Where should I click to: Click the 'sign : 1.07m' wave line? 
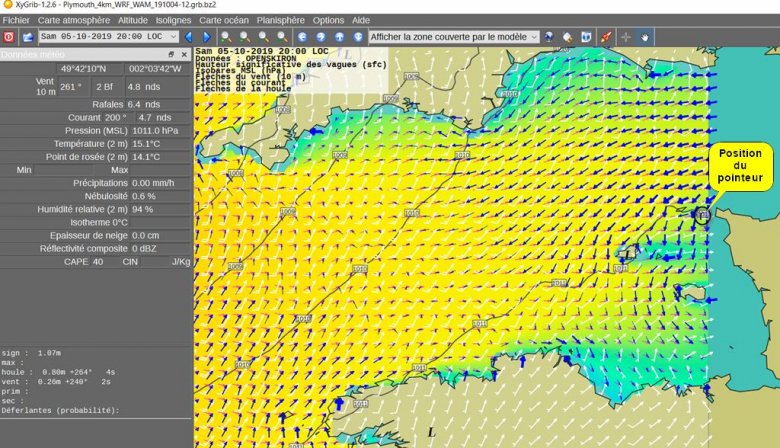click(31, 353)
